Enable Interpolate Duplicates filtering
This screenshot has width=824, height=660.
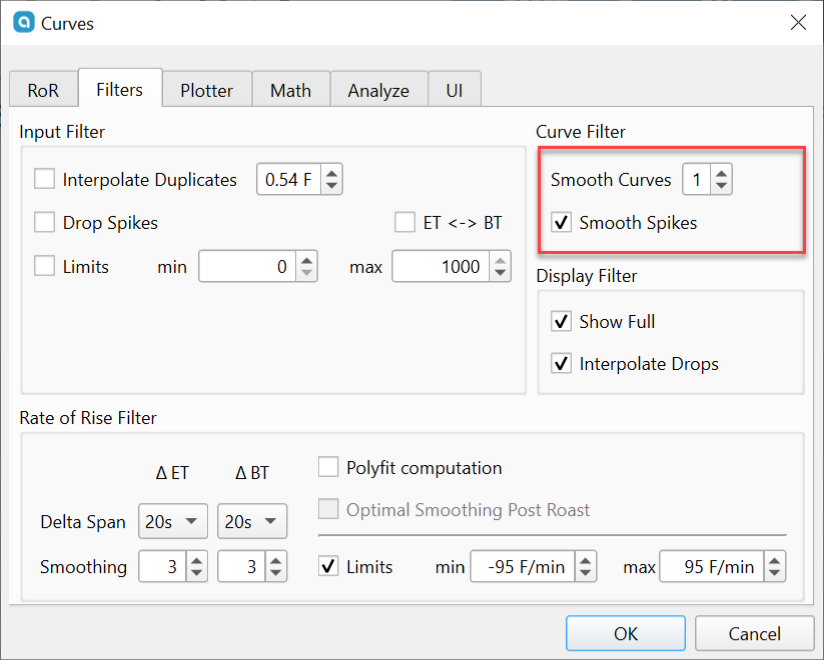pos(42,179)
